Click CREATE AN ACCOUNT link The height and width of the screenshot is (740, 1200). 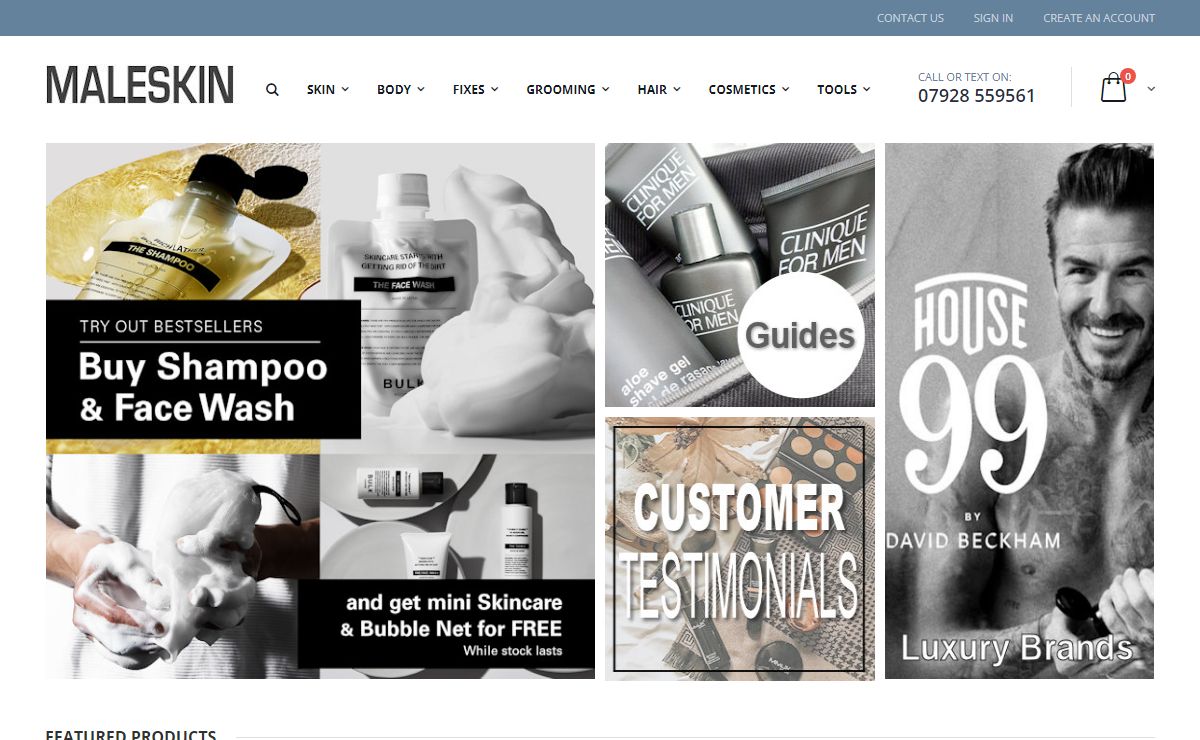pyautogui.click(x=1099, y=18)
